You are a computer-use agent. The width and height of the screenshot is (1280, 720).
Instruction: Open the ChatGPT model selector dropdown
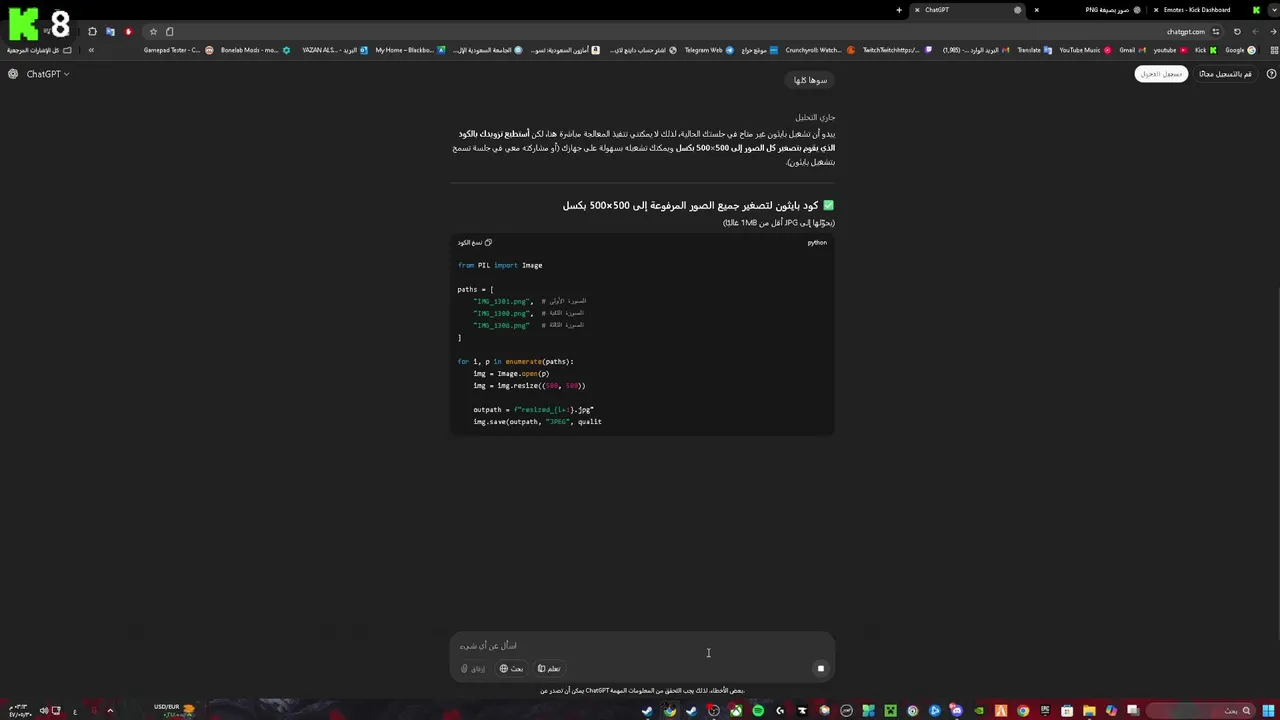[x=48, y=74]
